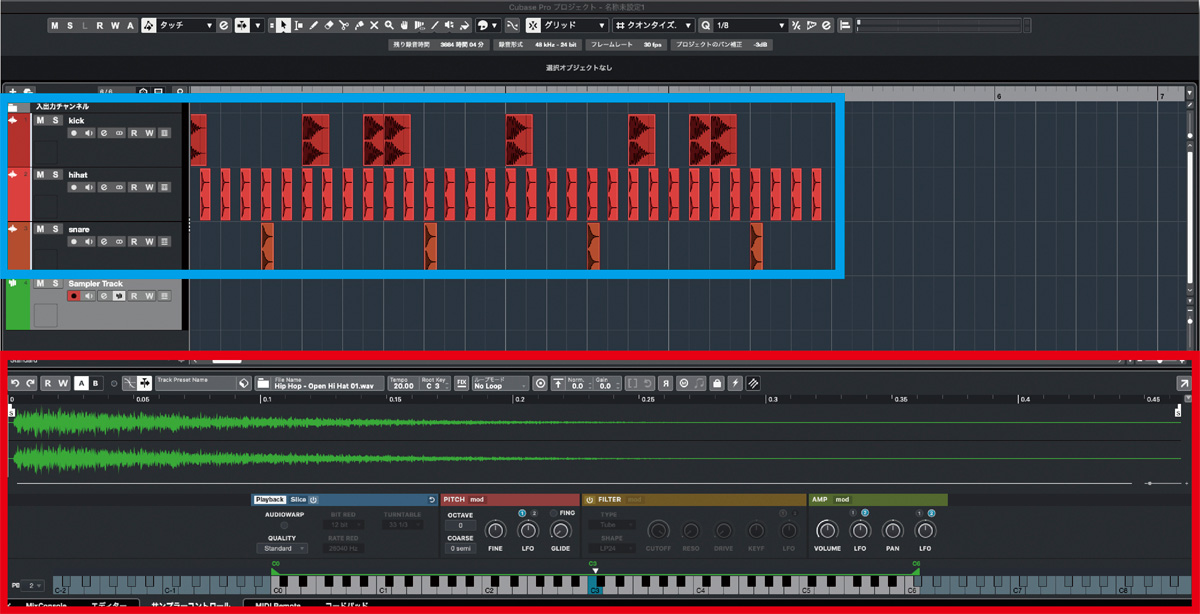Click the Reverse sample R icon
Viewport: 1200px width, 614px height.
[665, 383]
